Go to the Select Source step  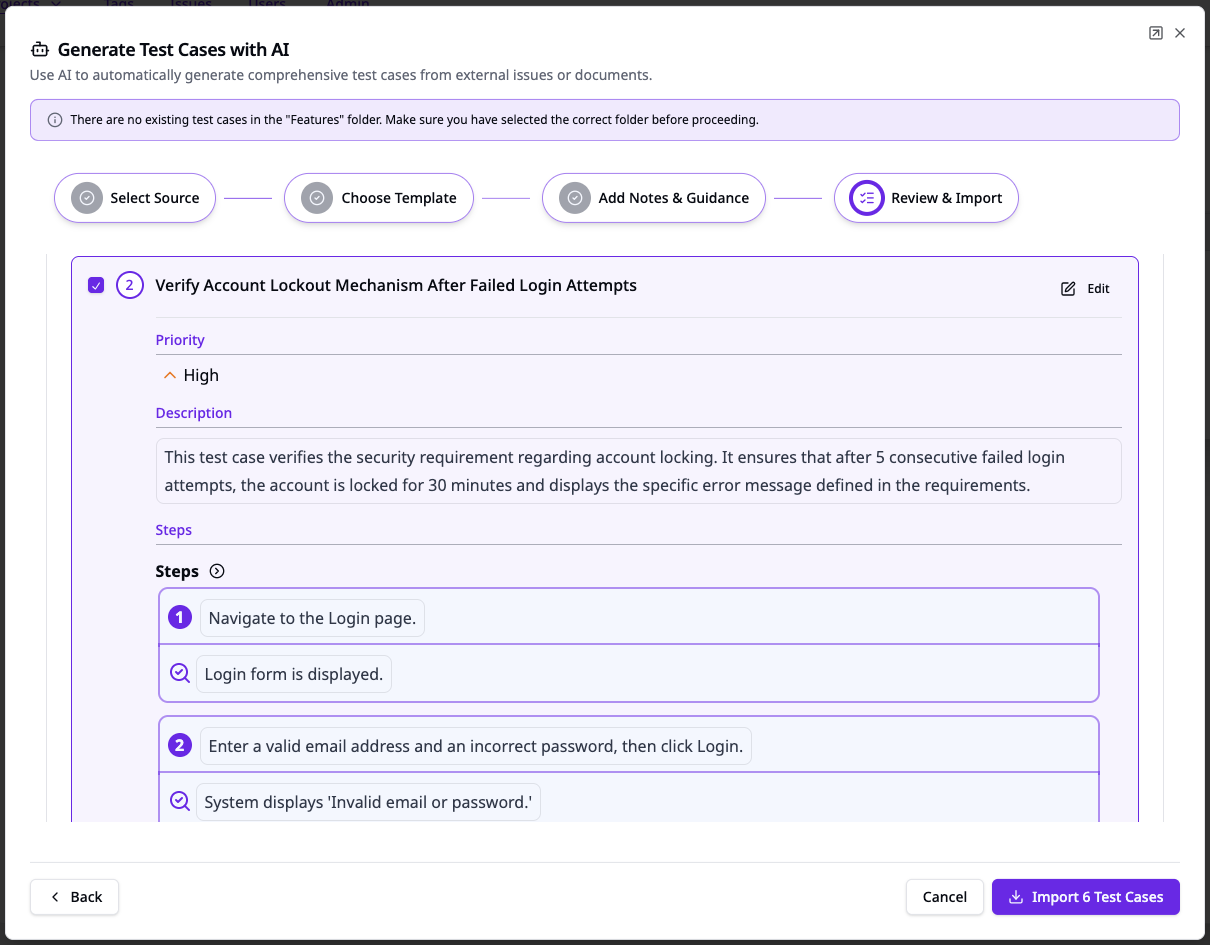coord(135,198)
